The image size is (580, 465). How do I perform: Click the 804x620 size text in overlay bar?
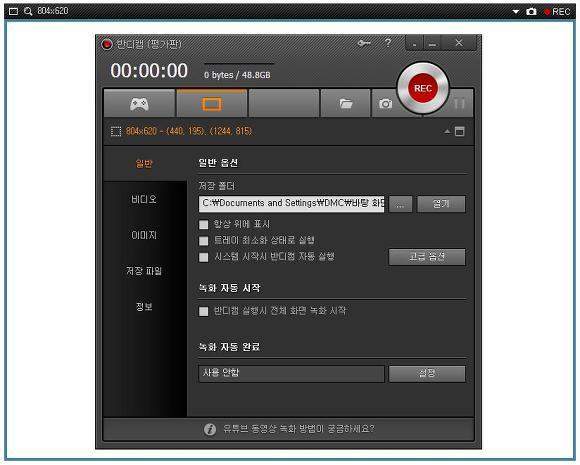pos(53,11)
